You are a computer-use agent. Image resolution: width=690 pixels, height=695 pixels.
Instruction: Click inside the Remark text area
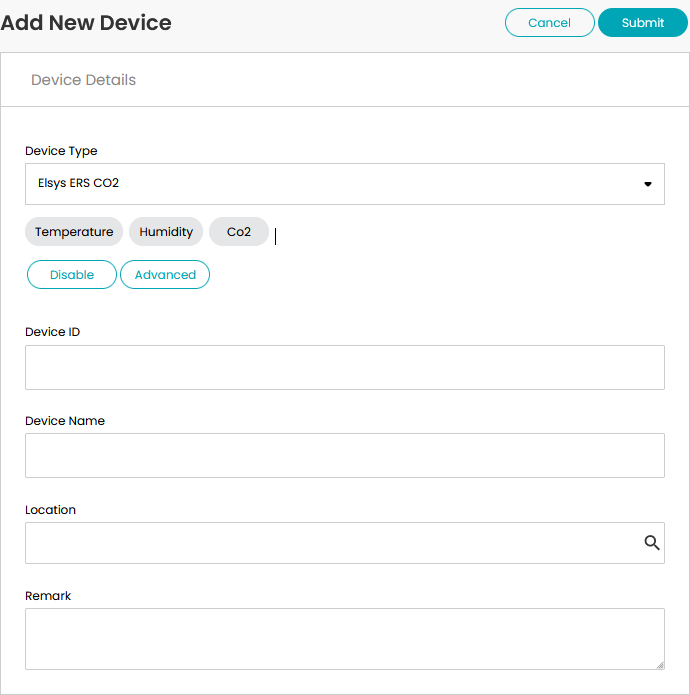pyautogui.click(x=345, y=639)
